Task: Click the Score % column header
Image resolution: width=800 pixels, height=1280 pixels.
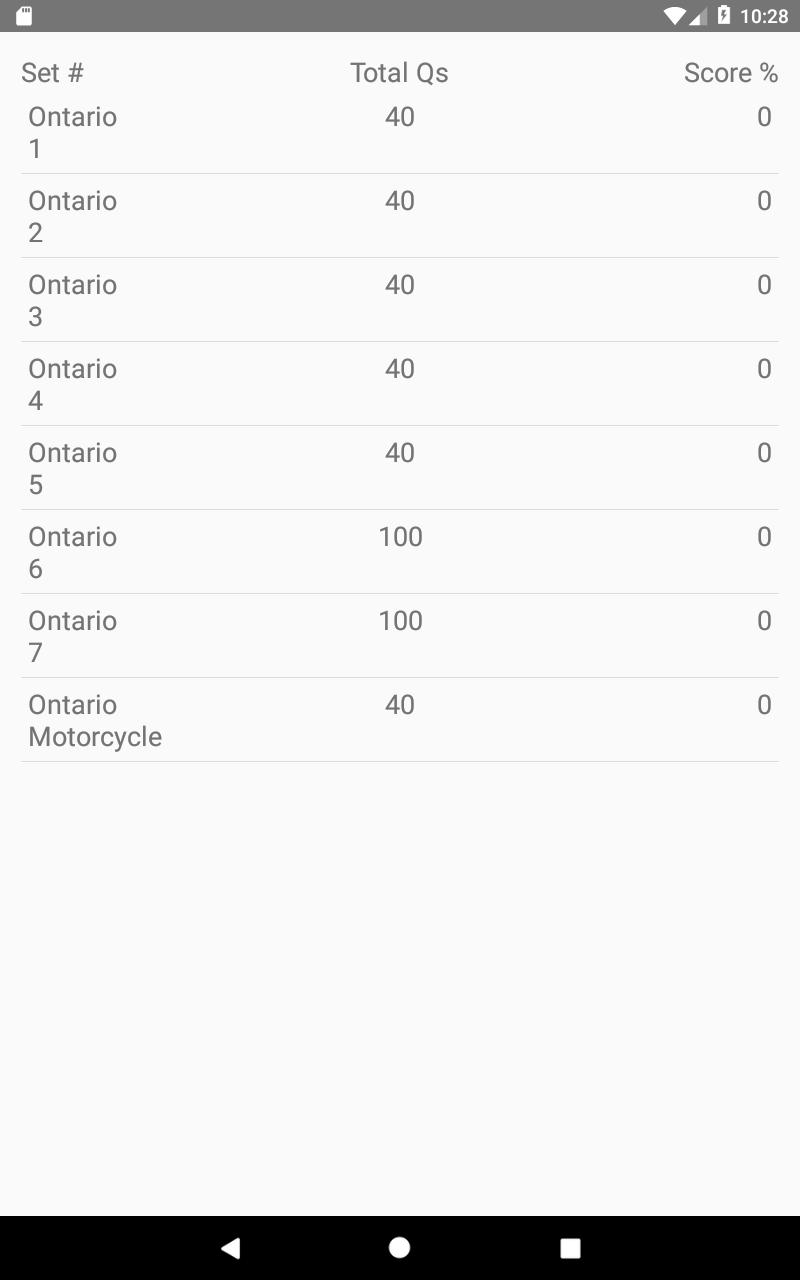Action: point(731,73)
